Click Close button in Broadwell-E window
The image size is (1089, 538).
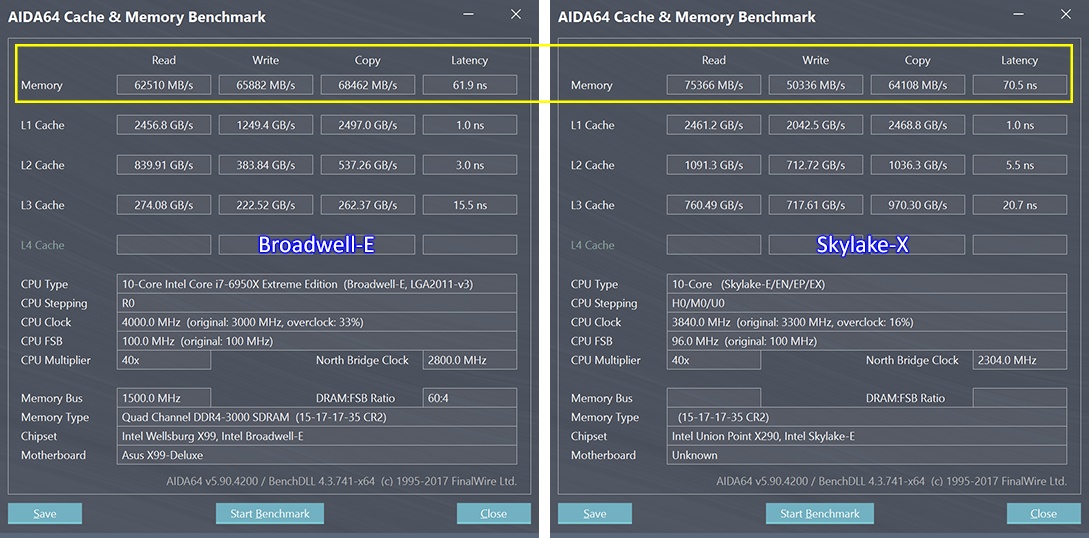click(493, 514)
